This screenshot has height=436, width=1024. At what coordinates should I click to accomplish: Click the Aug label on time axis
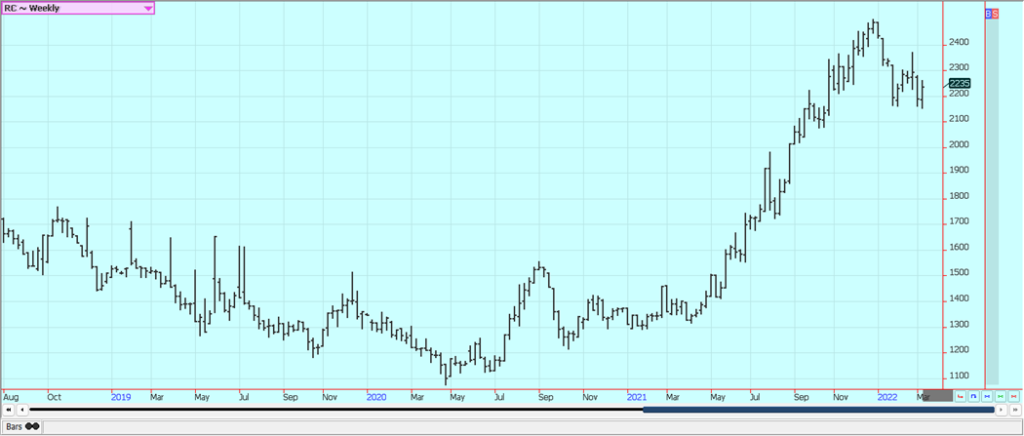11,397
